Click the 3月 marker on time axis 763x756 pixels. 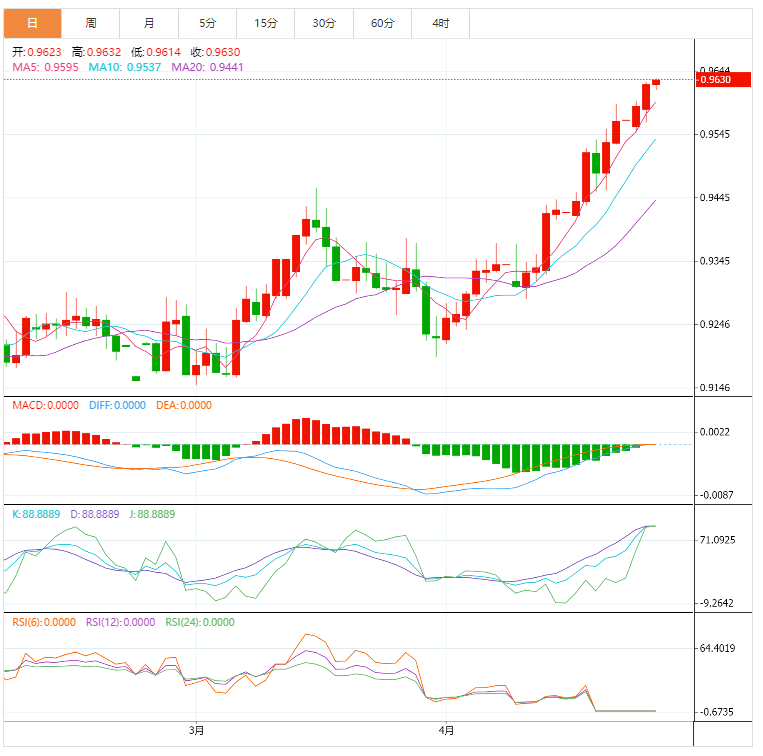(196, 730)
